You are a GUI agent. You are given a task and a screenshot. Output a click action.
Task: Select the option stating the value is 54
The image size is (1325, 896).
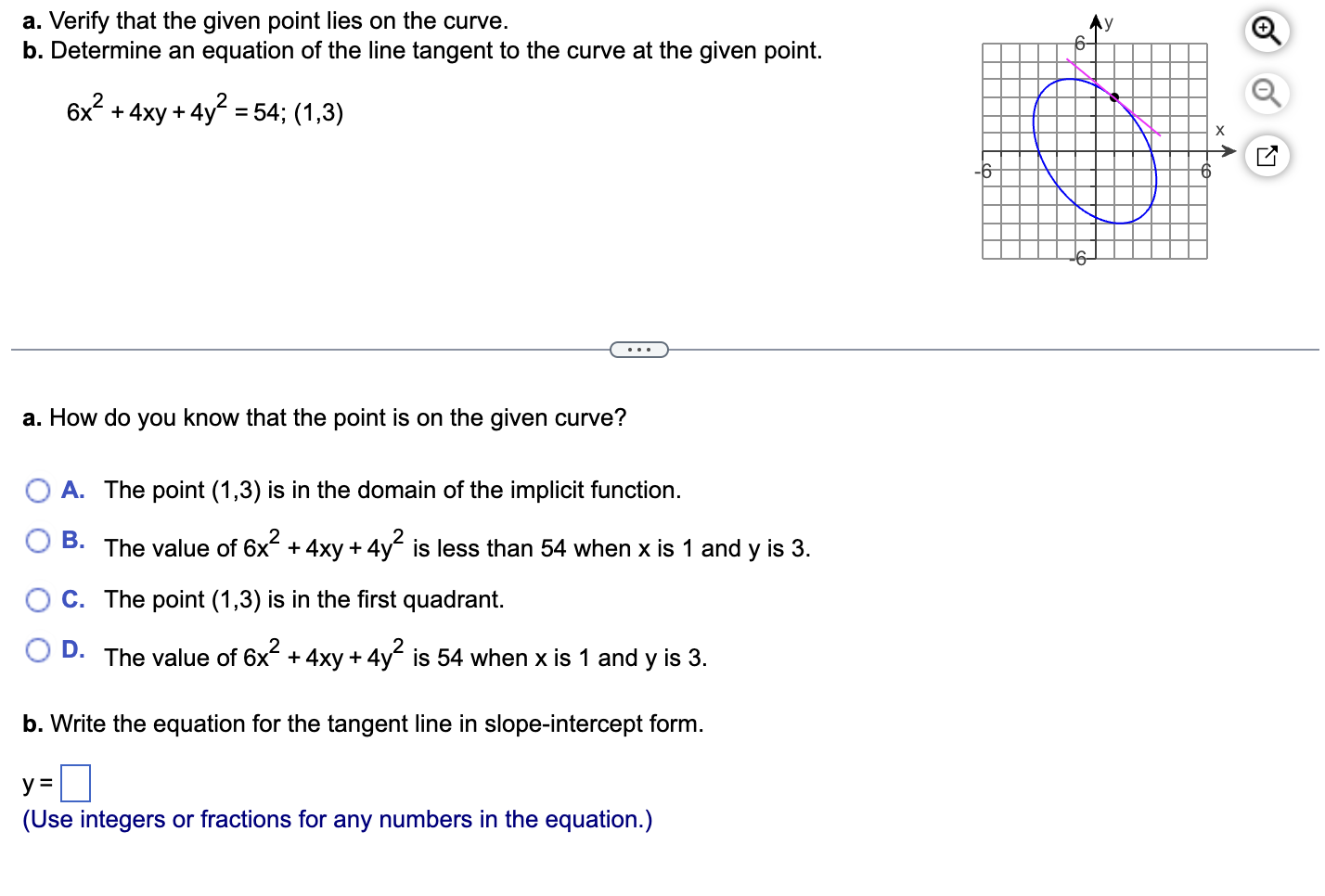[39, 651]
